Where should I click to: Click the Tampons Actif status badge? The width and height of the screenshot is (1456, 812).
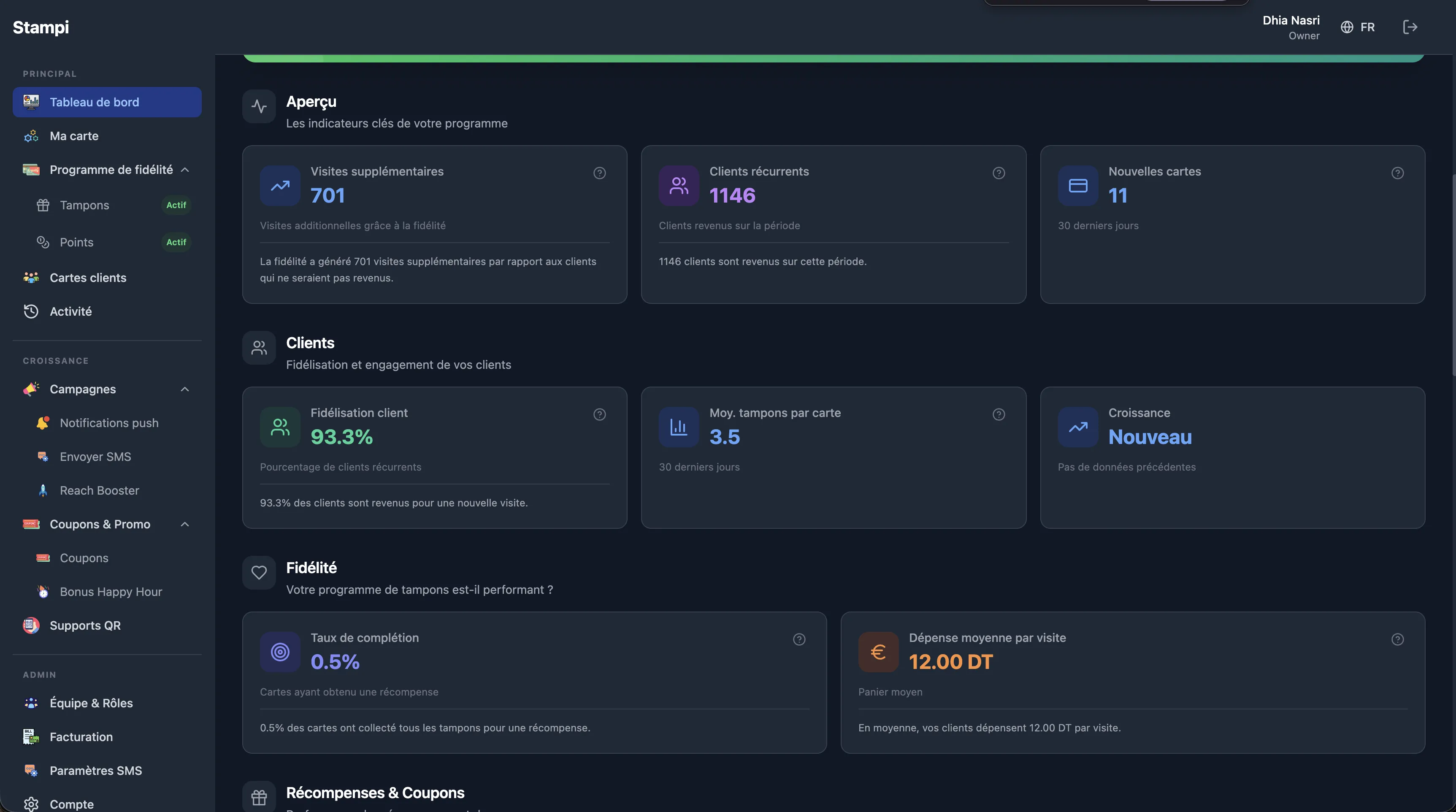coord(176,205)
